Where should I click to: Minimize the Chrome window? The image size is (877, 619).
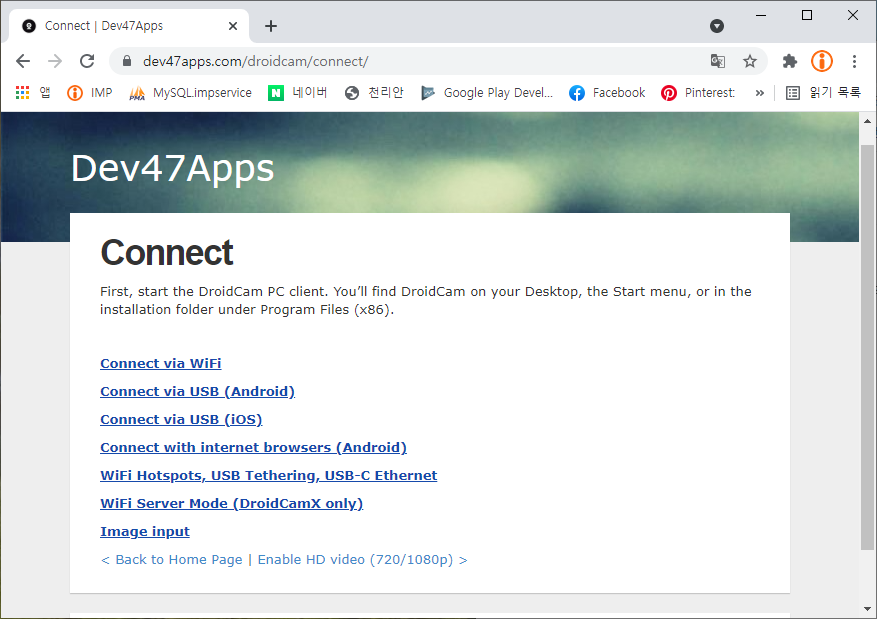click(761, 15)
